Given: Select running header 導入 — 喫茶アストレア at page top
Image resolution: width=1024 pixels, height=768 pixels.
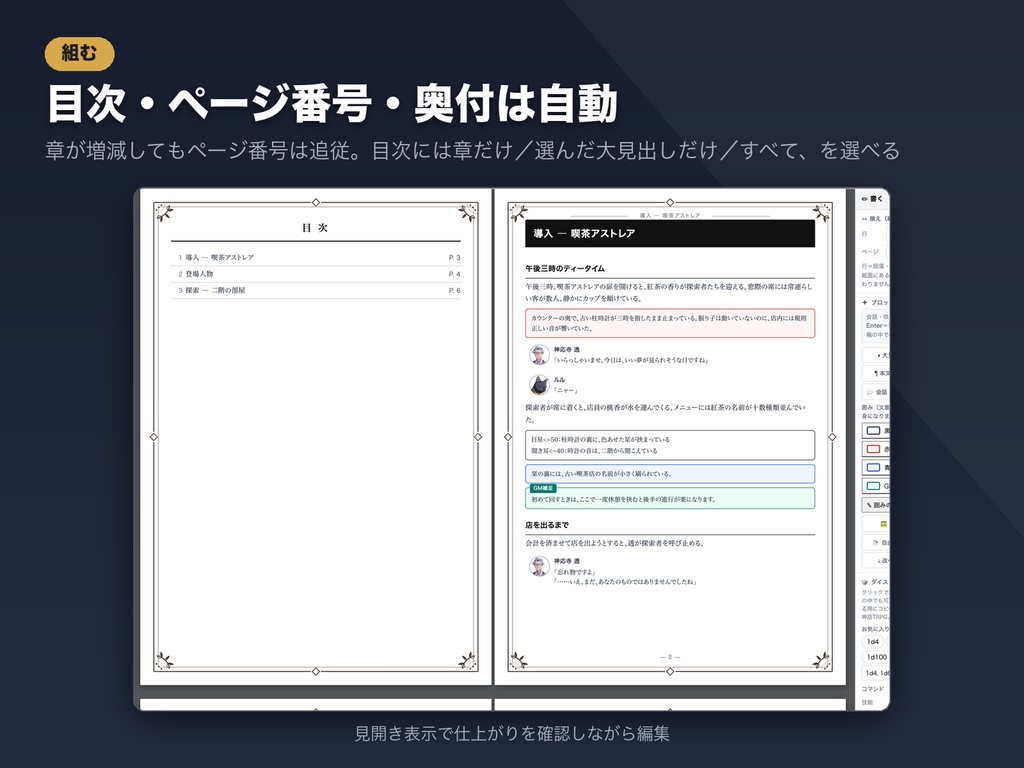Looking at the screenshot, I should click(x=669, y=215).
